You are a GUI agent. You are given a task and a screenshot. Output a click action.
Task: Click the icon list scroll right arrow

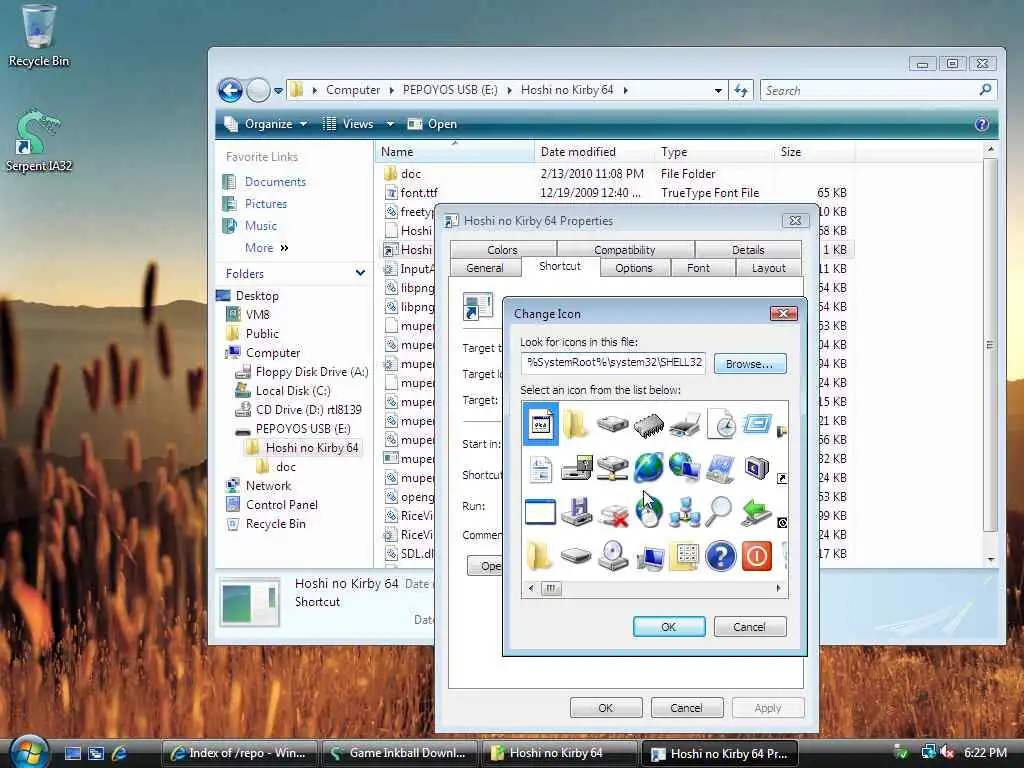coord(778,588)
